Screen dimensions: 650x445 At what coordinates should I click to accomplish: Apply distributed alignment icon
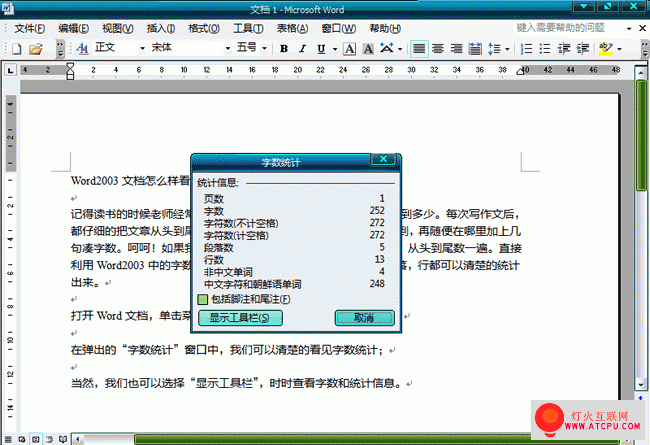click(x=475, y=49)
